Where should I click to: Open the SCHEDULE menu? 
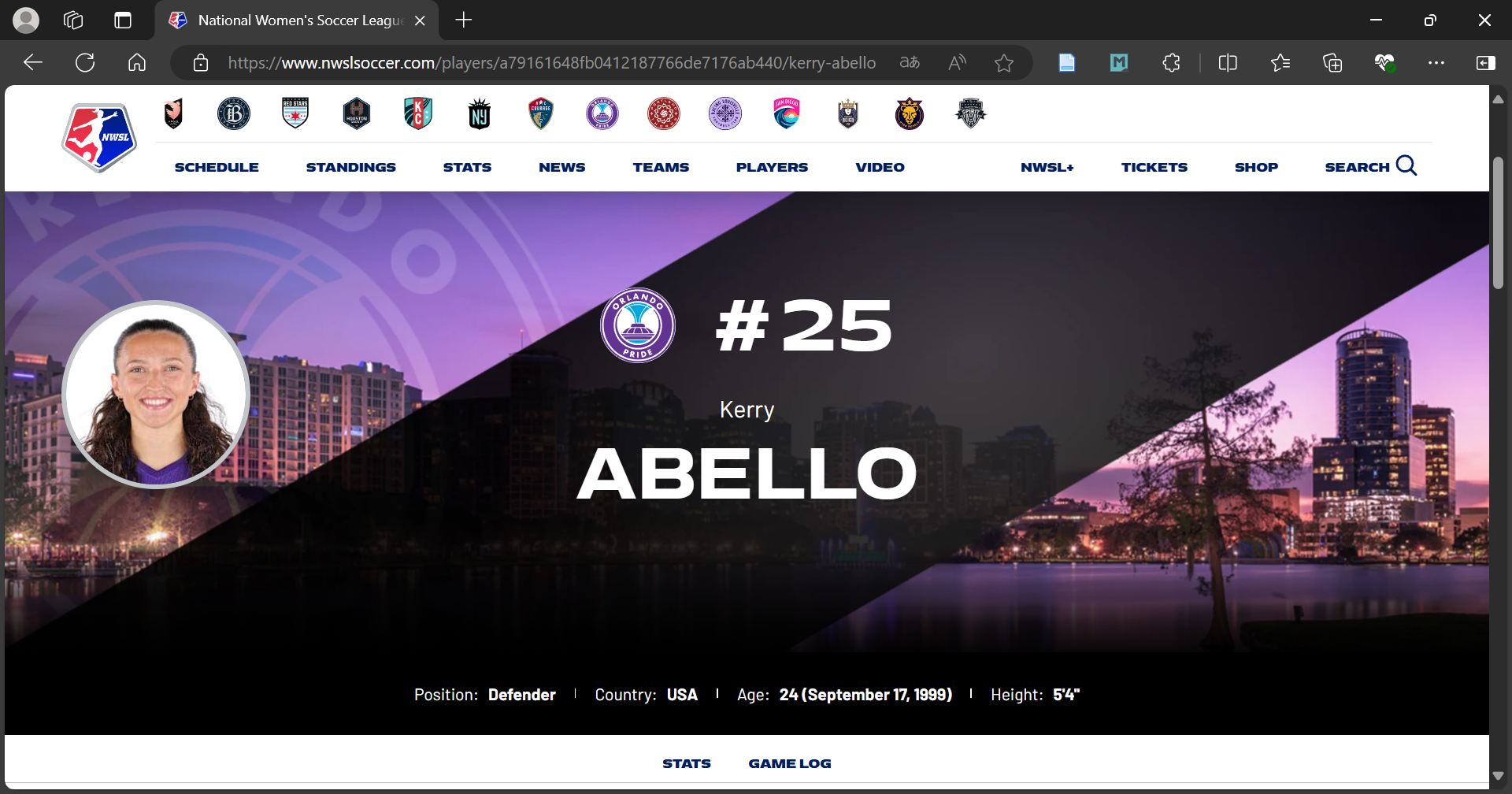coord(217,167)
